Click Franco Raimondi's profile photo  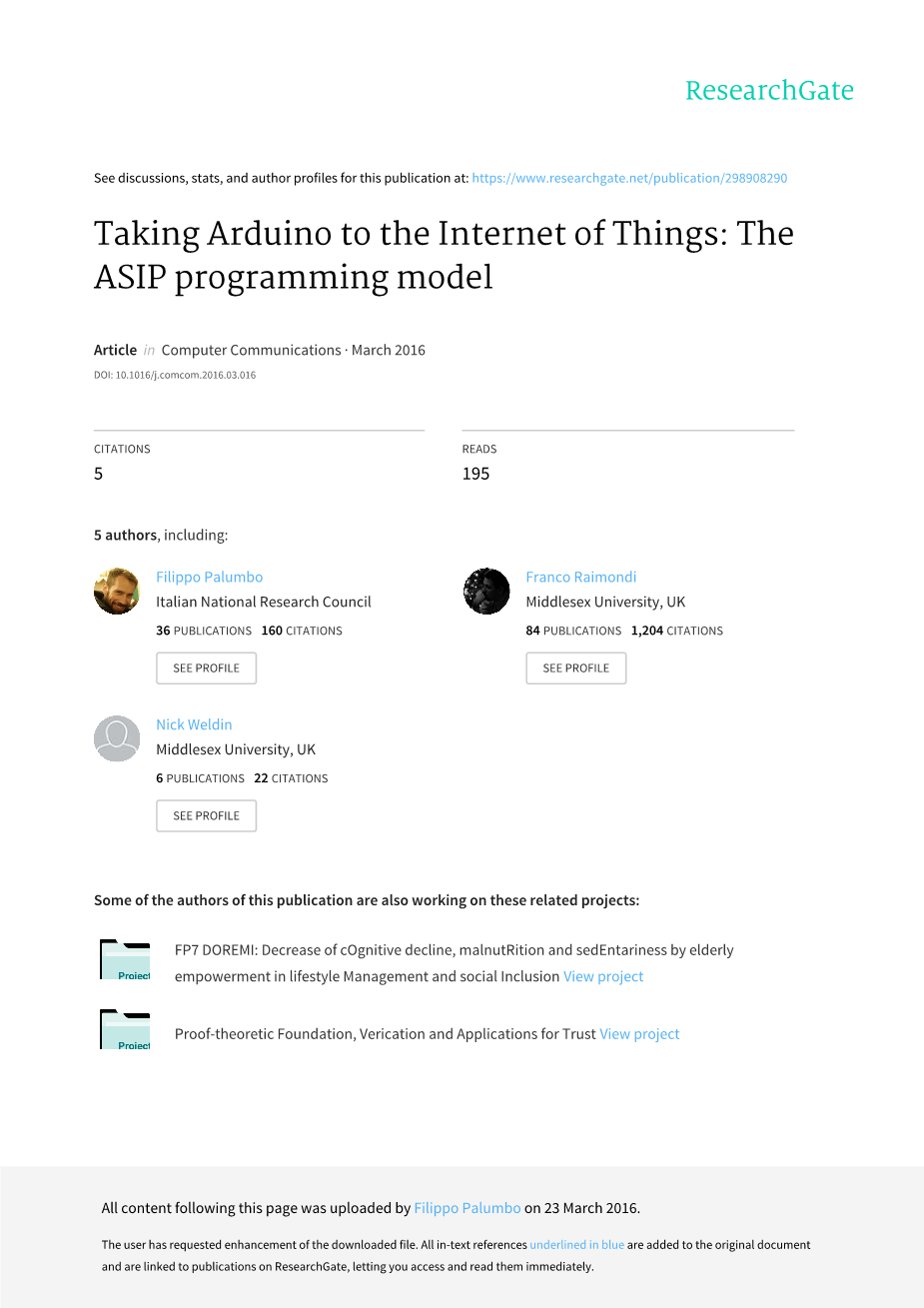click(486, 591)
